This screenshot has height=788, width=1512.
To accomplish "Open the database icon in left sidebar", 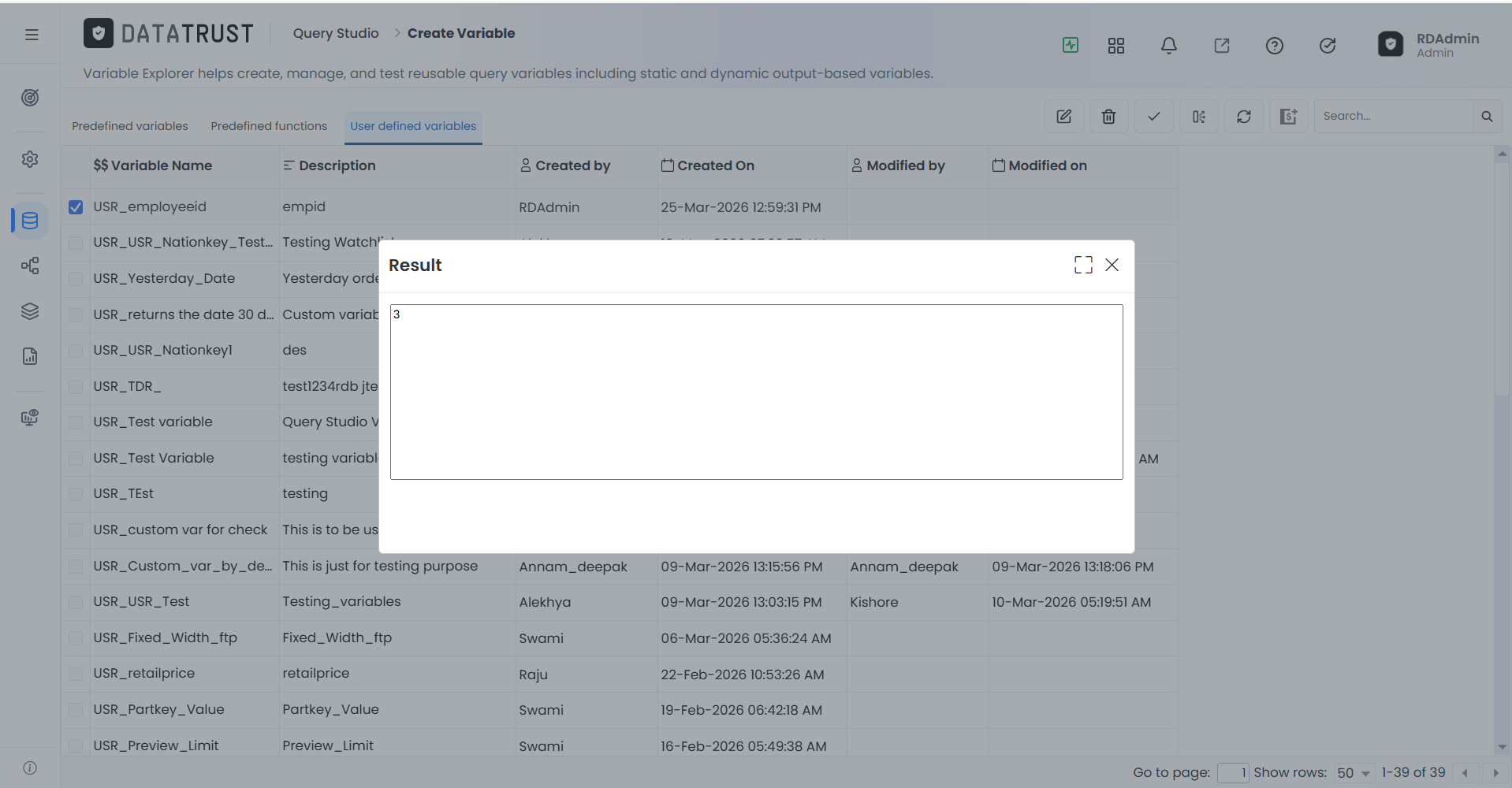I will click(30, 221).
